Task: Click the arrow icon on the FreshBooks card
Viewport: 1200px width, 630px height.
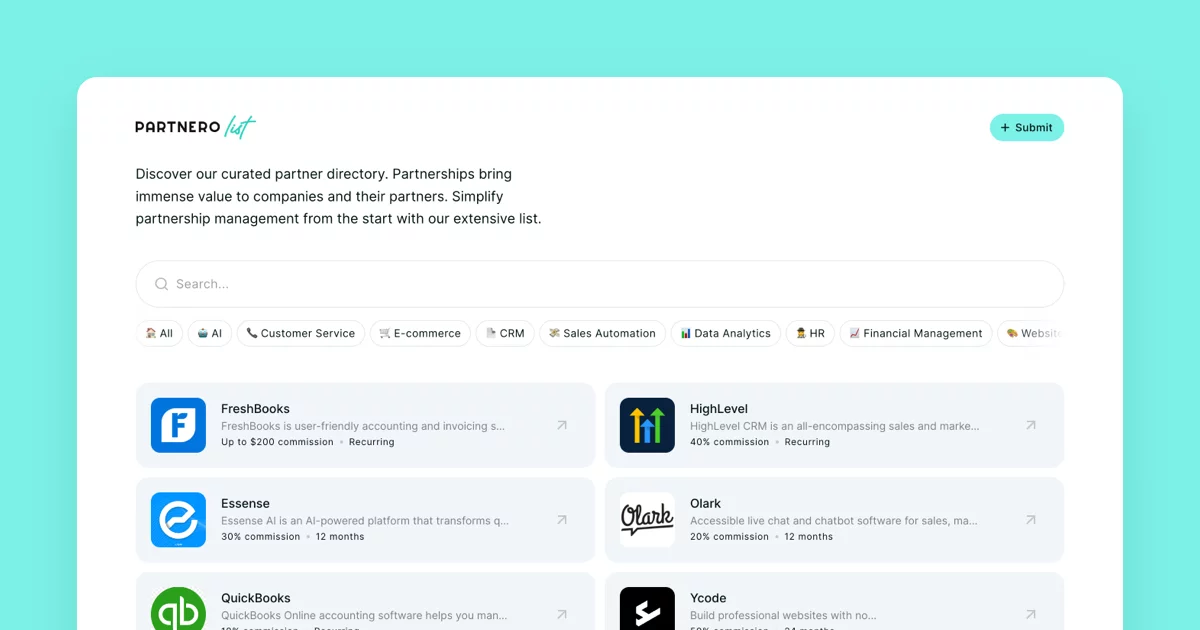Action: coord(562,425)
